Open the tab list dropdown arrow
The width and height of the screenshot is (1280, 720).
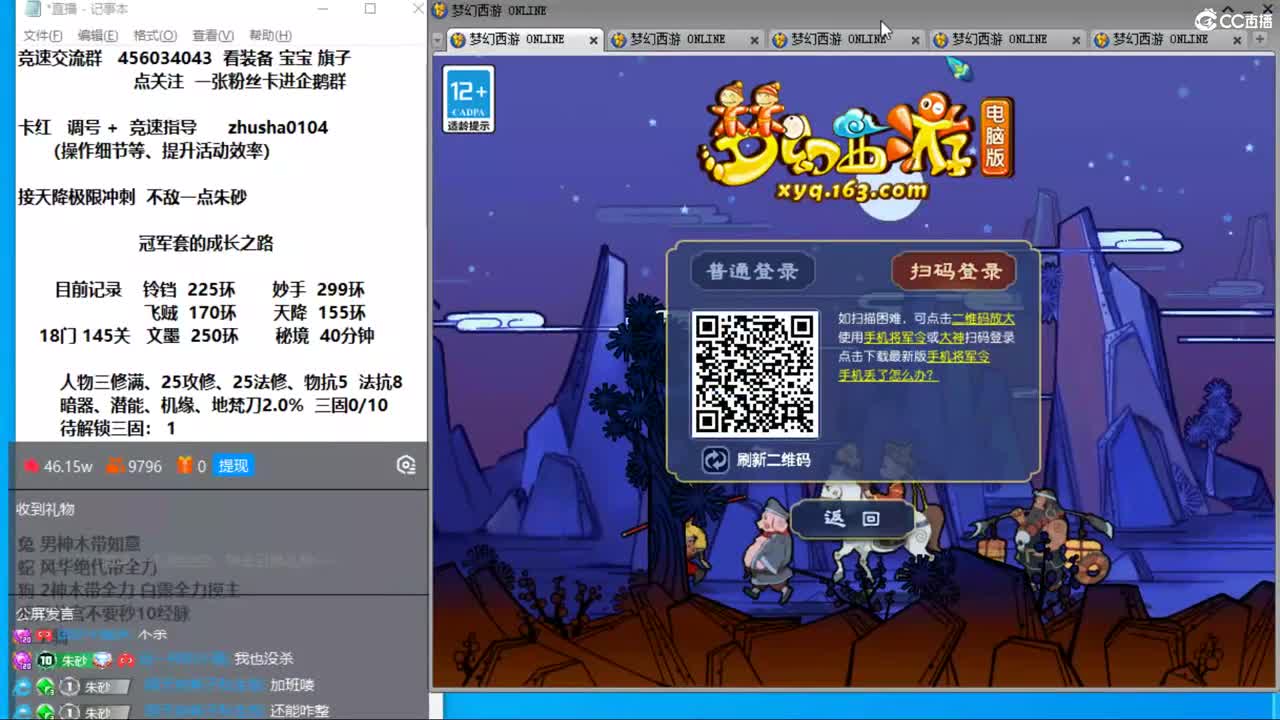pyautogui.click(x=438, y=40)
